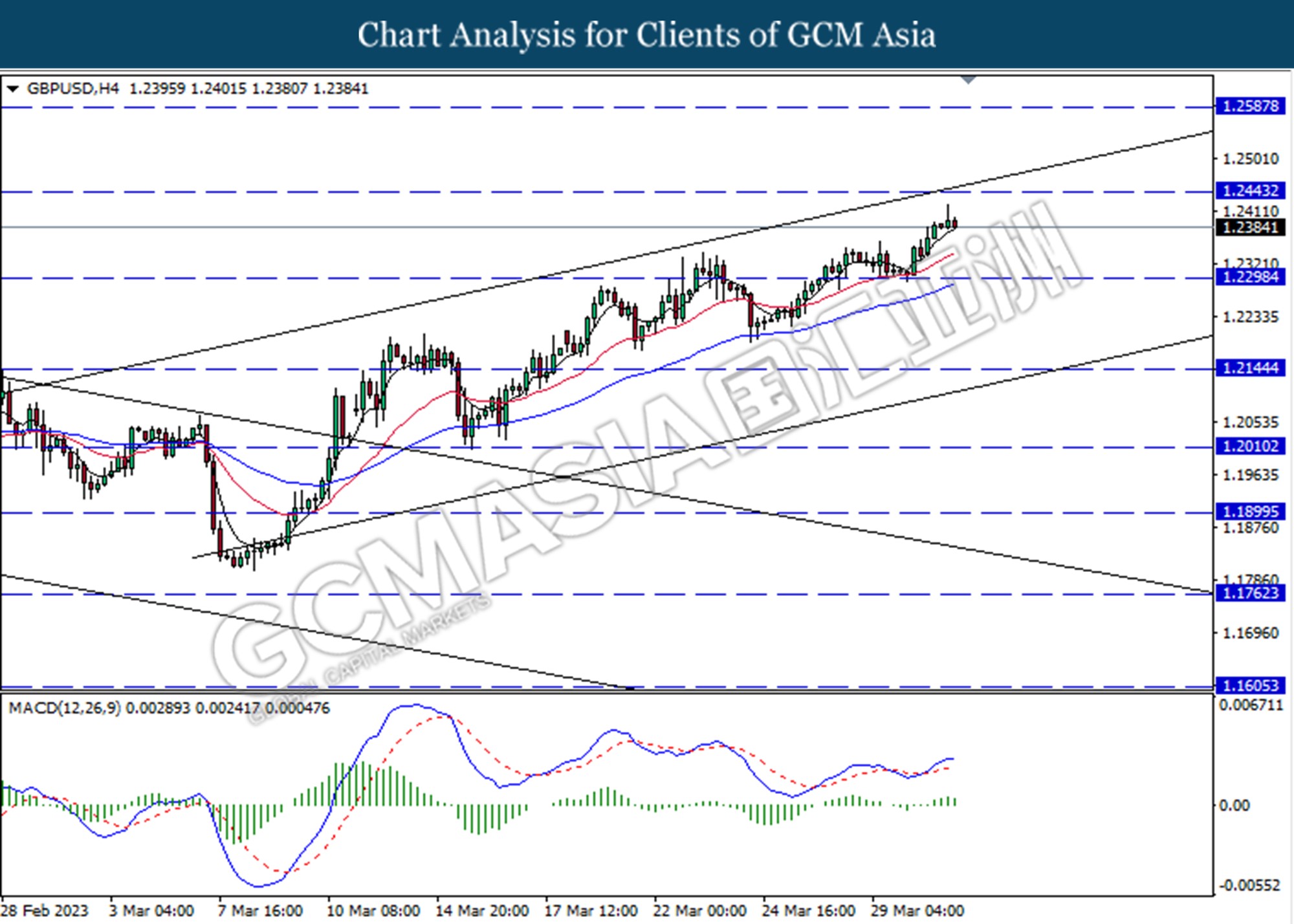This screenshot has height=924, width=1294.
Task: Click the 1.25878 price level label
Action: (x=1251, y=106)
